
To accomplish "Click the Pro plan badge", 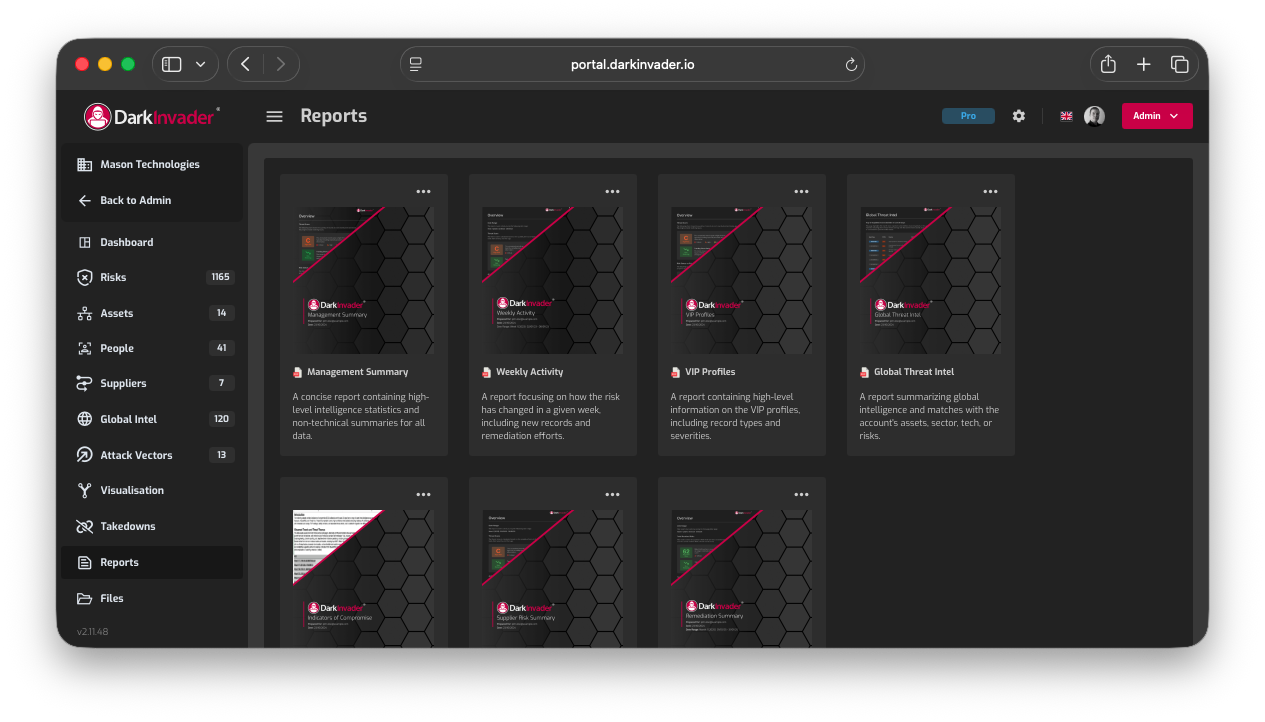I will [968, 116].
